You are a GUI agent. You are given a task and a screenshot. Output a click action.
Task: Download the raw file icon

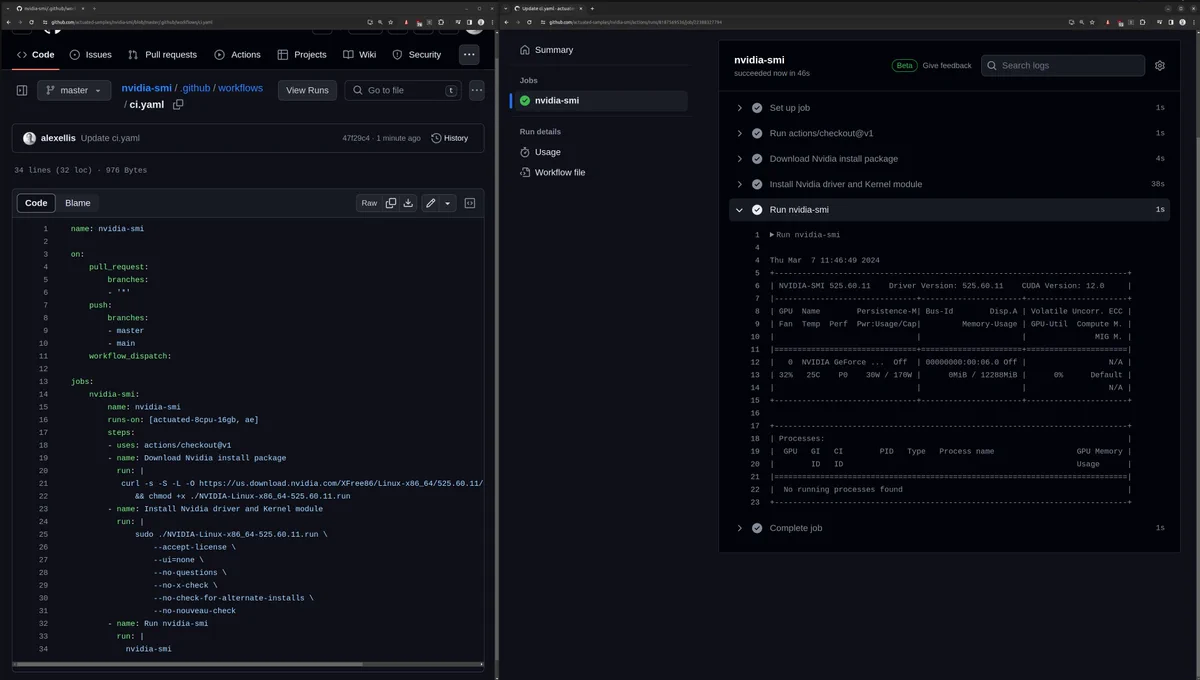point(408,203)
